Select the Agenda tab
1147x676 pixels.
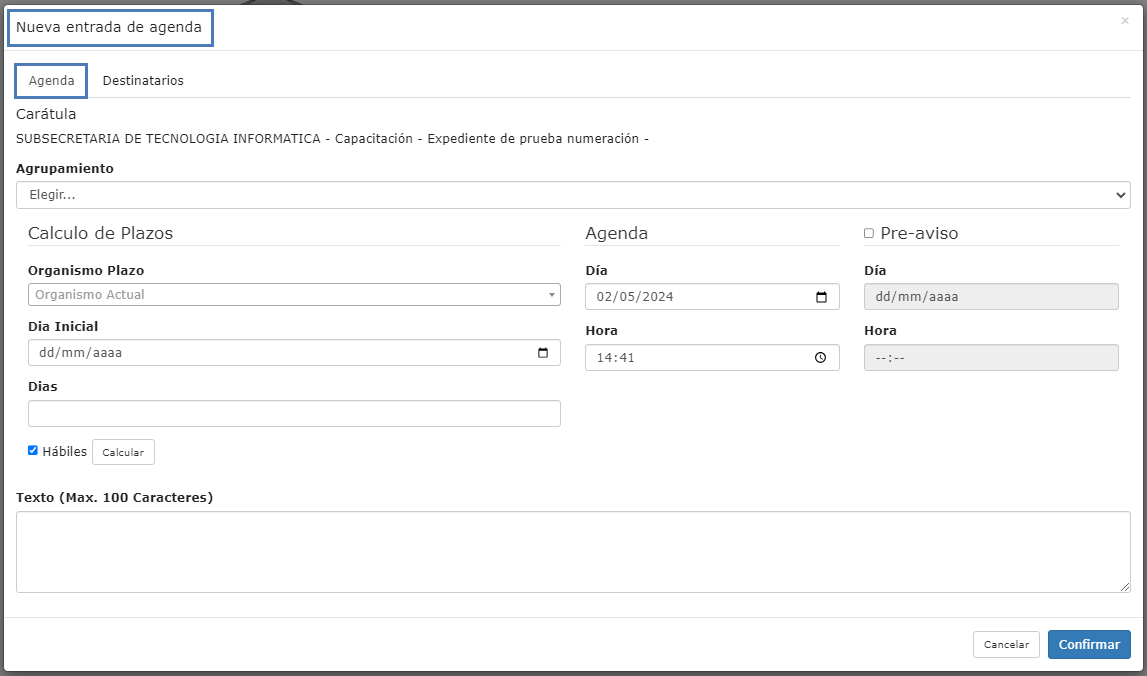pyautogui.click(x=51, y=81)
